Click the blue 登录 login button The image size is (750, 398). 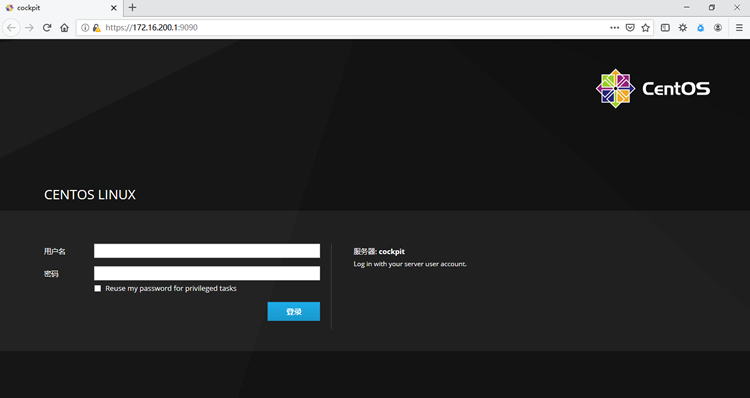pyautogui.click(x=294, y=311)
